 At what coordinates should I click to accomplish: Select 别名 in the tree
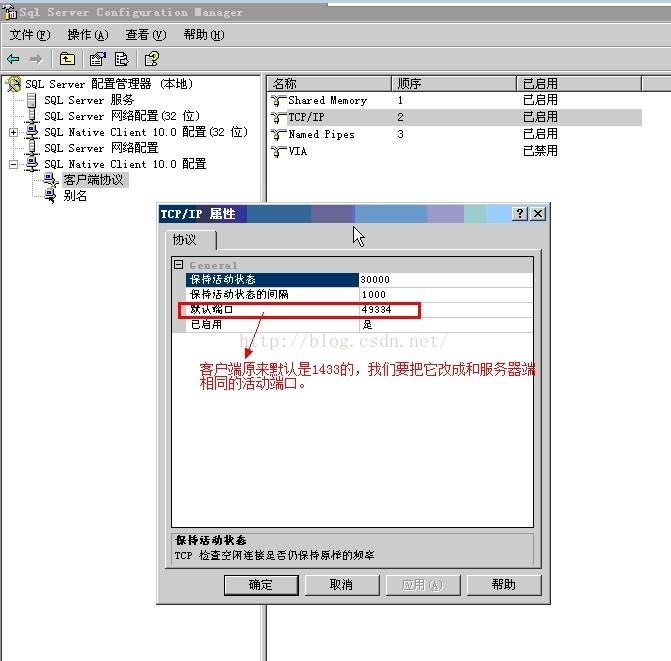(x=75, y=196)
